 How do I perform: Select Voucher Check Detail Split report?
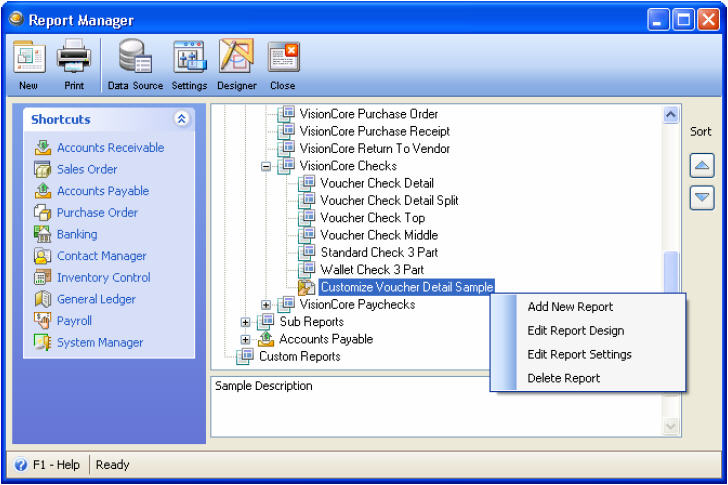[389, 200]
